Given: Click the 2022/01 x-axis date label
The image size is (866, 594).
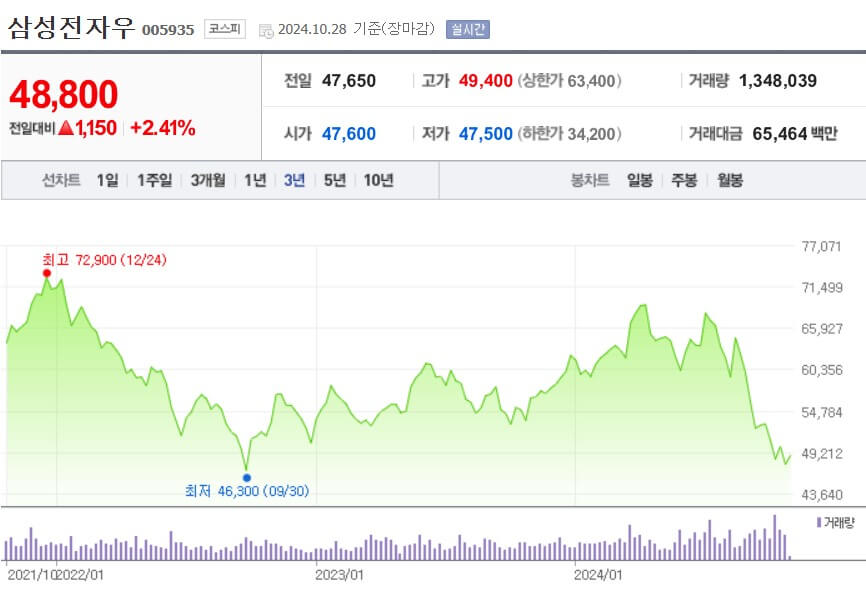Looking at the screenshot, I should coord(81,575).
